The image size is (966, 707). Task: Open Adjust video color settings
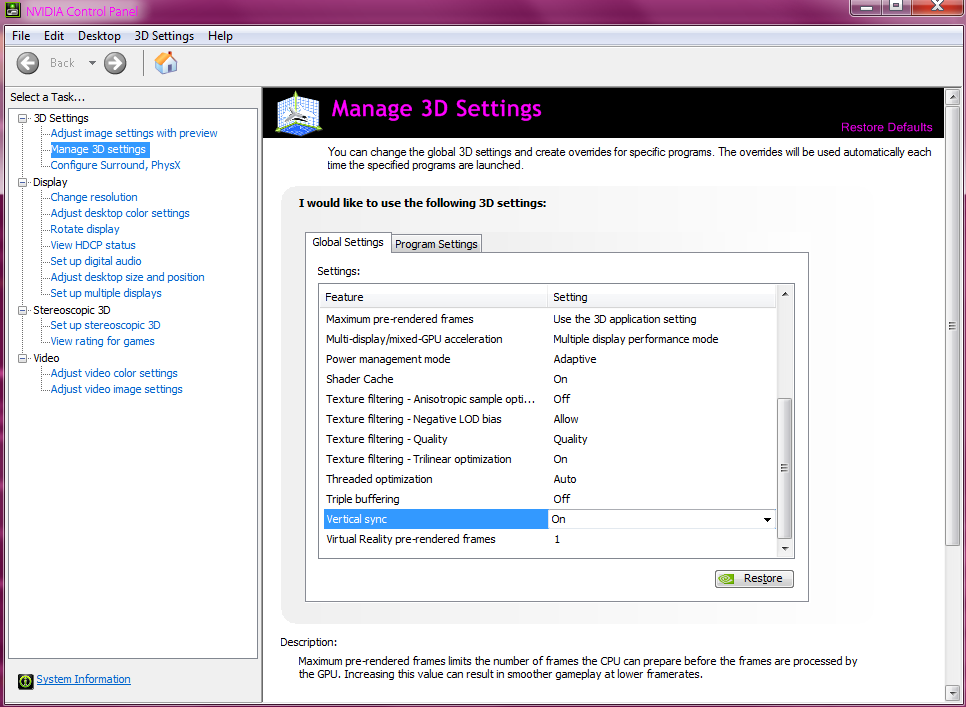click(114, 373)
